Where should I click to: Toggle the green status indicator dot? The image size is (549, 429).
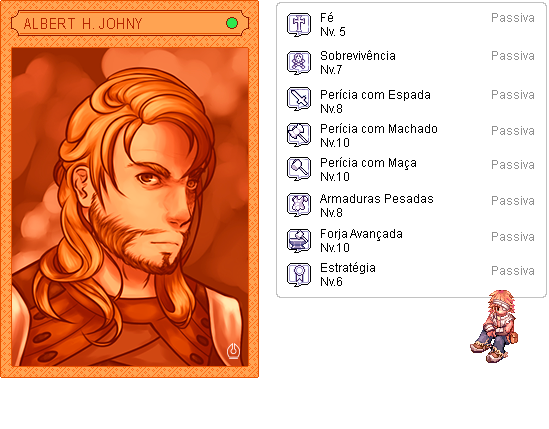(x=232, y=23)
